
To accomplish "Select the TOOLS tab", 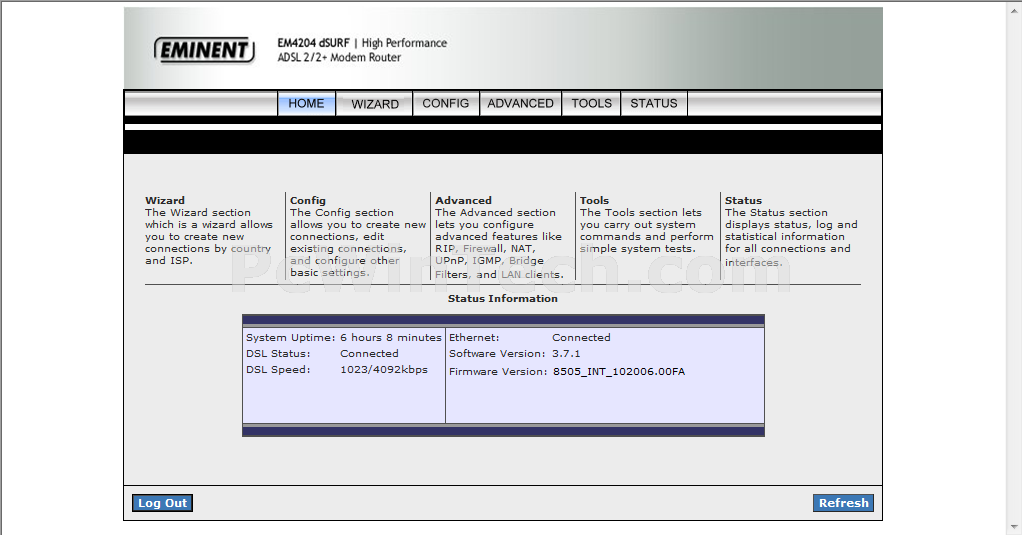I will pyautogui.click(x=592, y=104).
